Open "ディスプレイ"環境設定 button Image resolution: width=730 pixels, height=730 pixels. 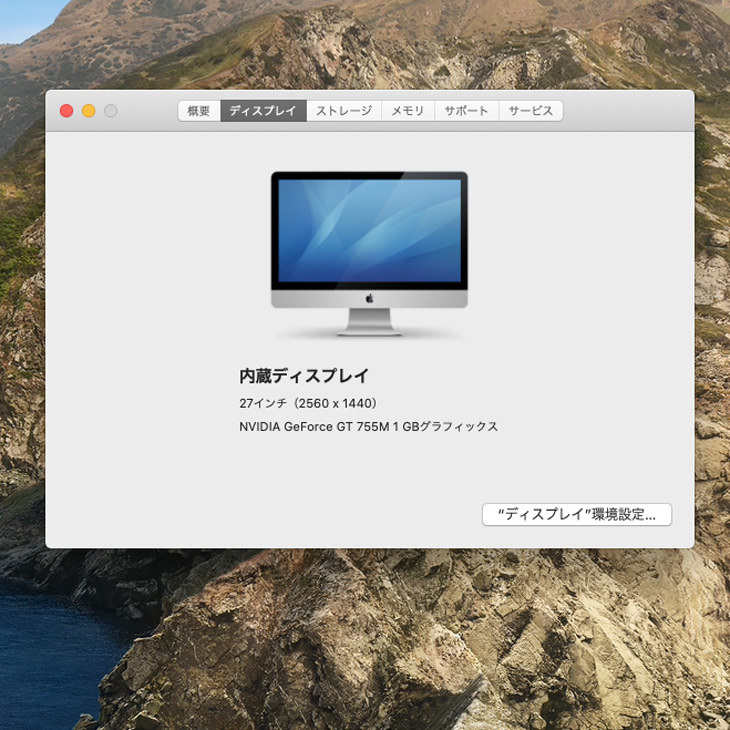pyautogui.click(x=577, y=514)
